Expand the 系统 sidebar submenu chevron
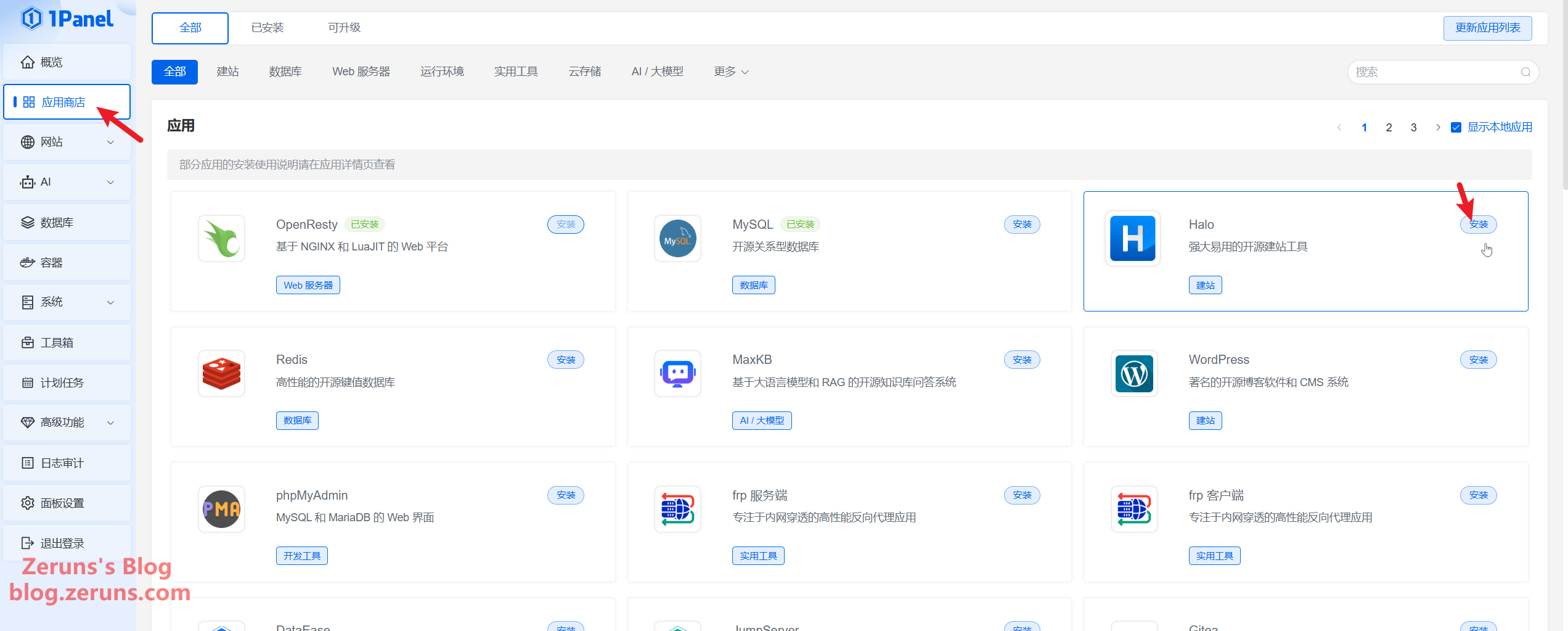Viewport: 1568px width, 631px height. pos(111,303)
